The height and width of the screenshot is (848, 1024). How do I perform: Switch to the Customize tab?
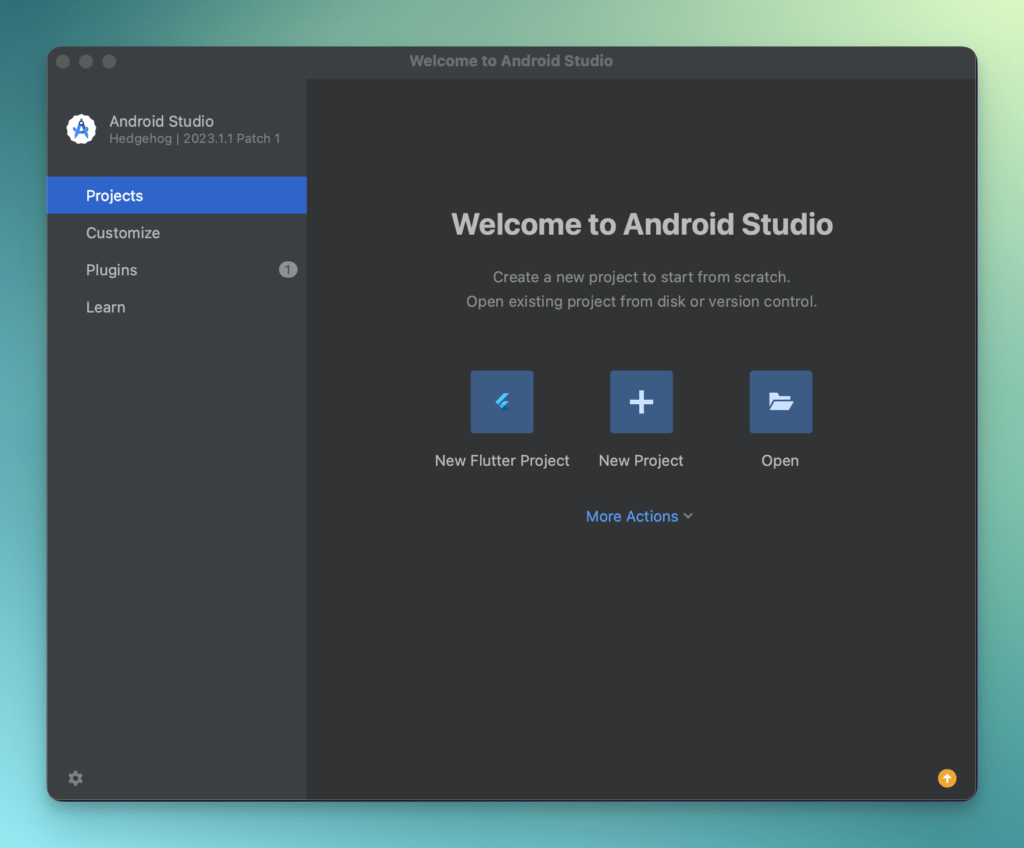pos(177,233)
